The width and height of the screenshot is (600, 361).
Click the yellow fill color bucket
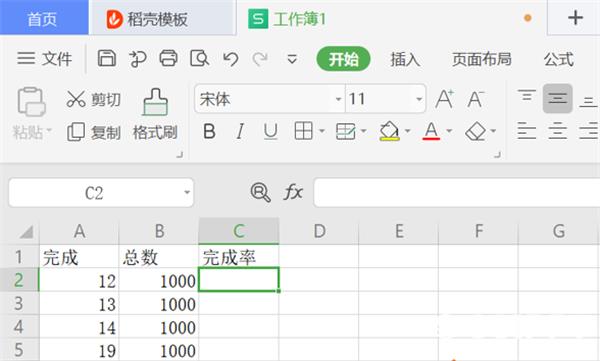tap(390, 131)
